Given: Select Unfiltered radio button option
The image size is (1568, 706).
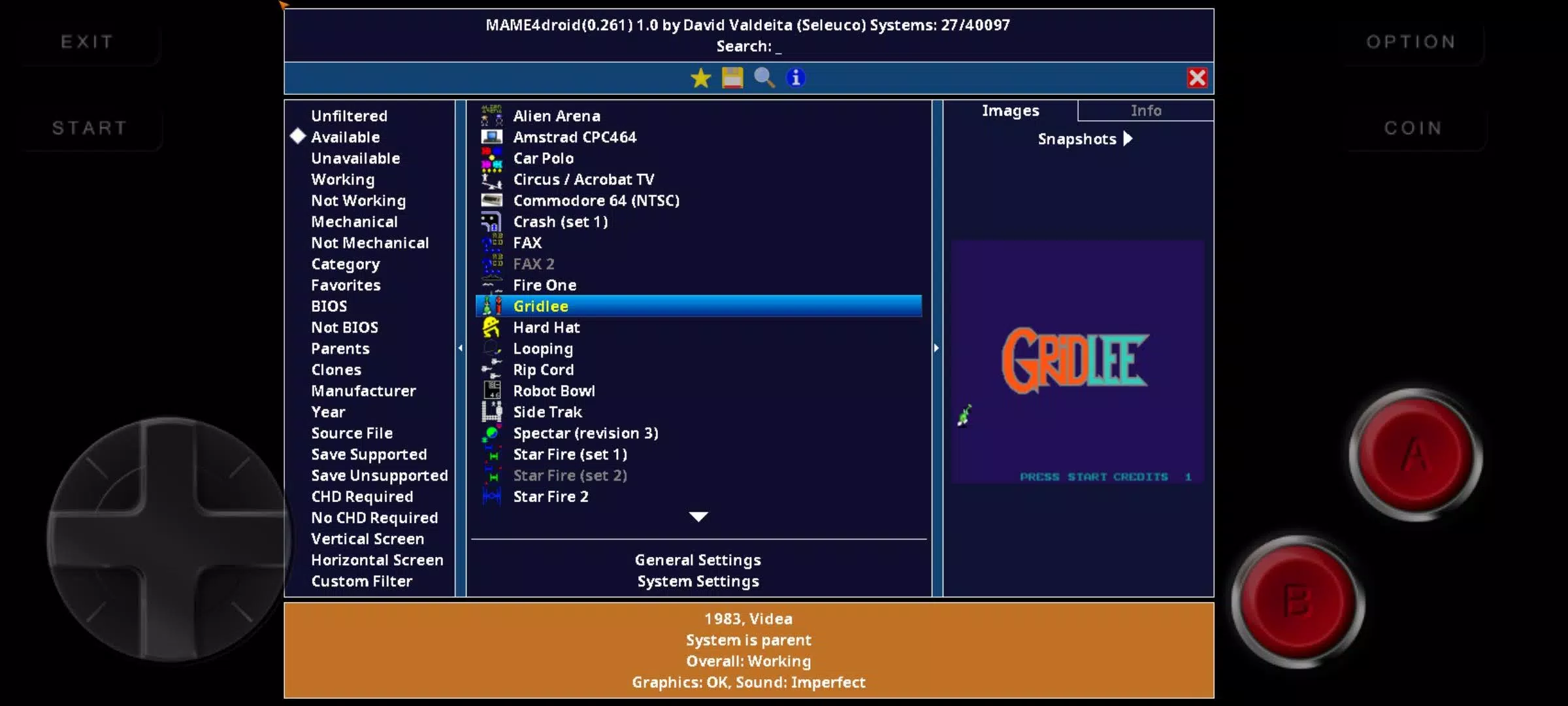Looking at the screenshot, I should coord(349,115).
